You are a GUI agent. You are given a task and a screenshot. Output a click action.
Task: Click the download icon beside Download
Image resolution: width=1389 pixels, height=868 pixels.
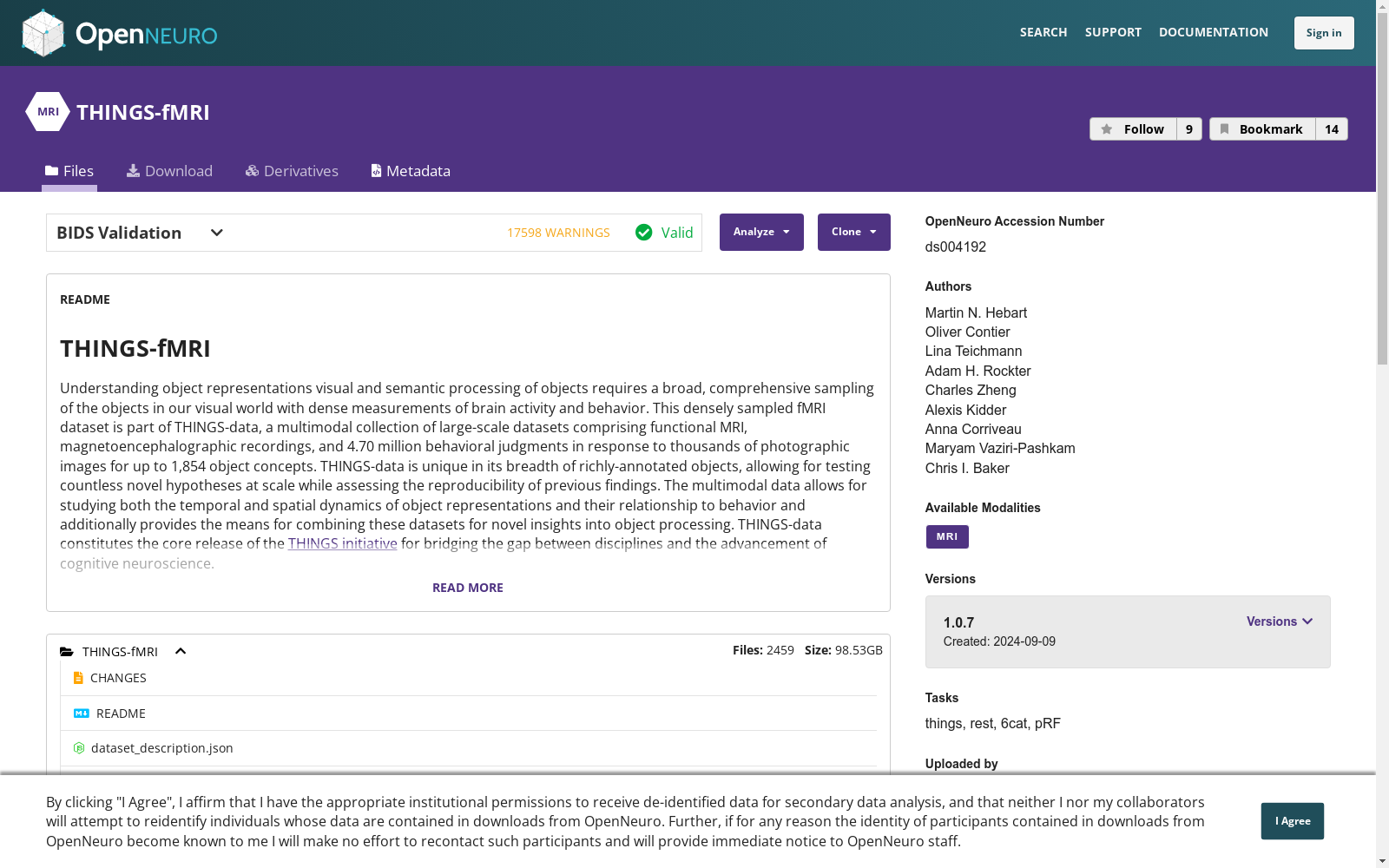click(x=133, y=171)
